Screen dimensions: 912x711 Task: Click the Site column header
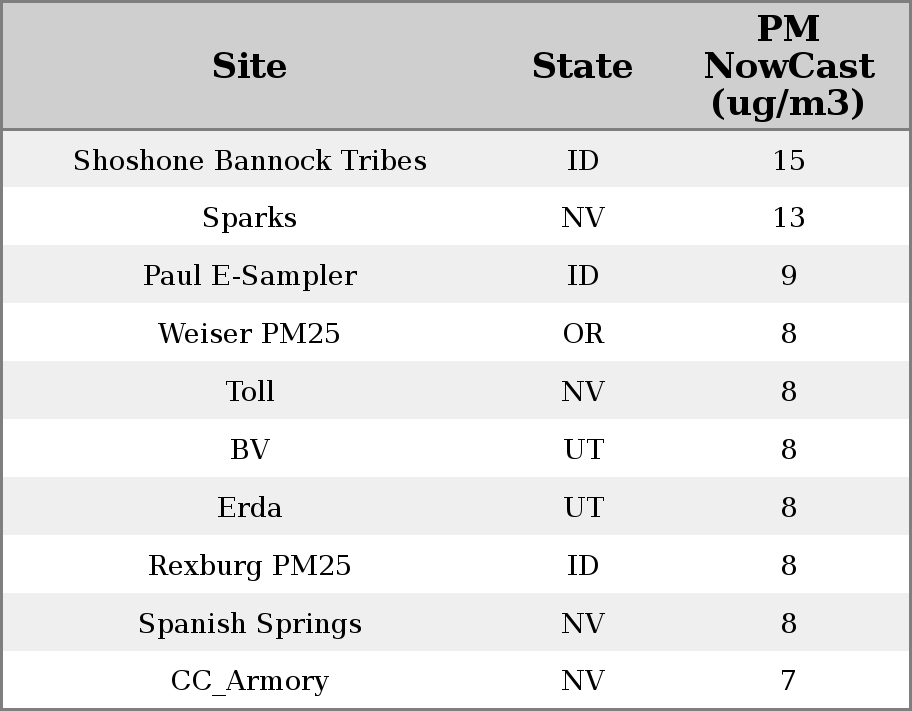(249, 66)
